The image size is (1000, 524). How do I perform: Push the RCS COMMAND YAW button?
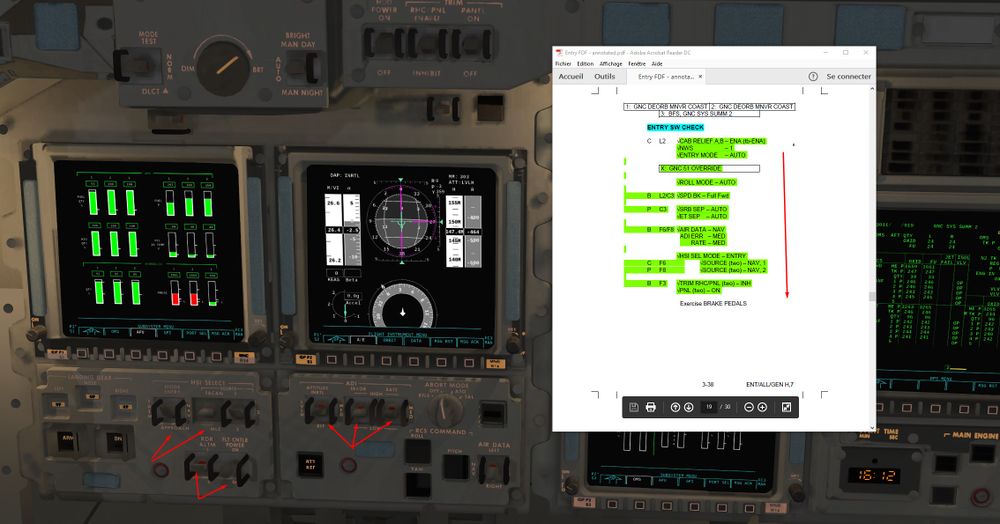pyautogui.click(x=417, y=486)
